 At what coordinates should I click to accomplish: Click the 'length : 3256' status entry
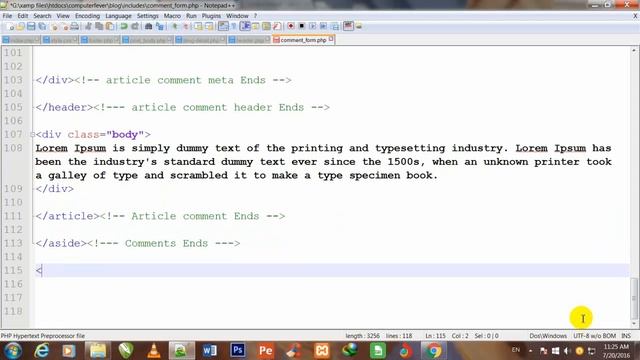[x=362, y=336]
